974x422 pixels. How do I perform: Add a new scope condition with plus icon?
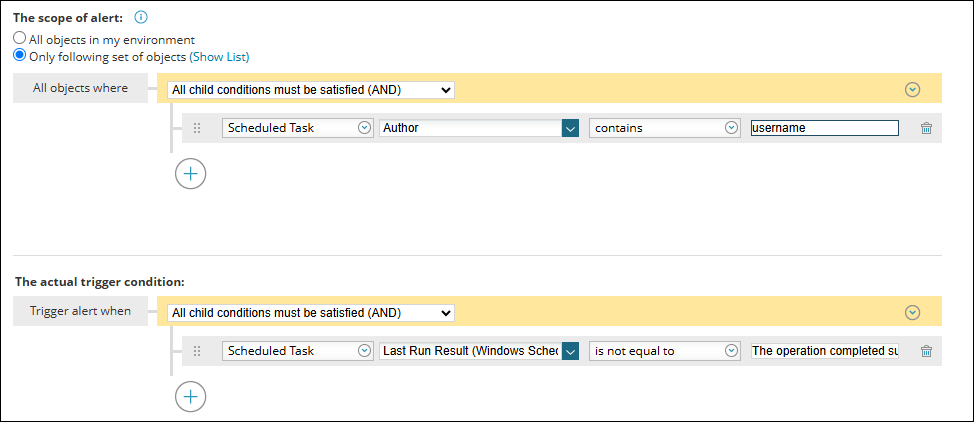[x=190, y=174]
